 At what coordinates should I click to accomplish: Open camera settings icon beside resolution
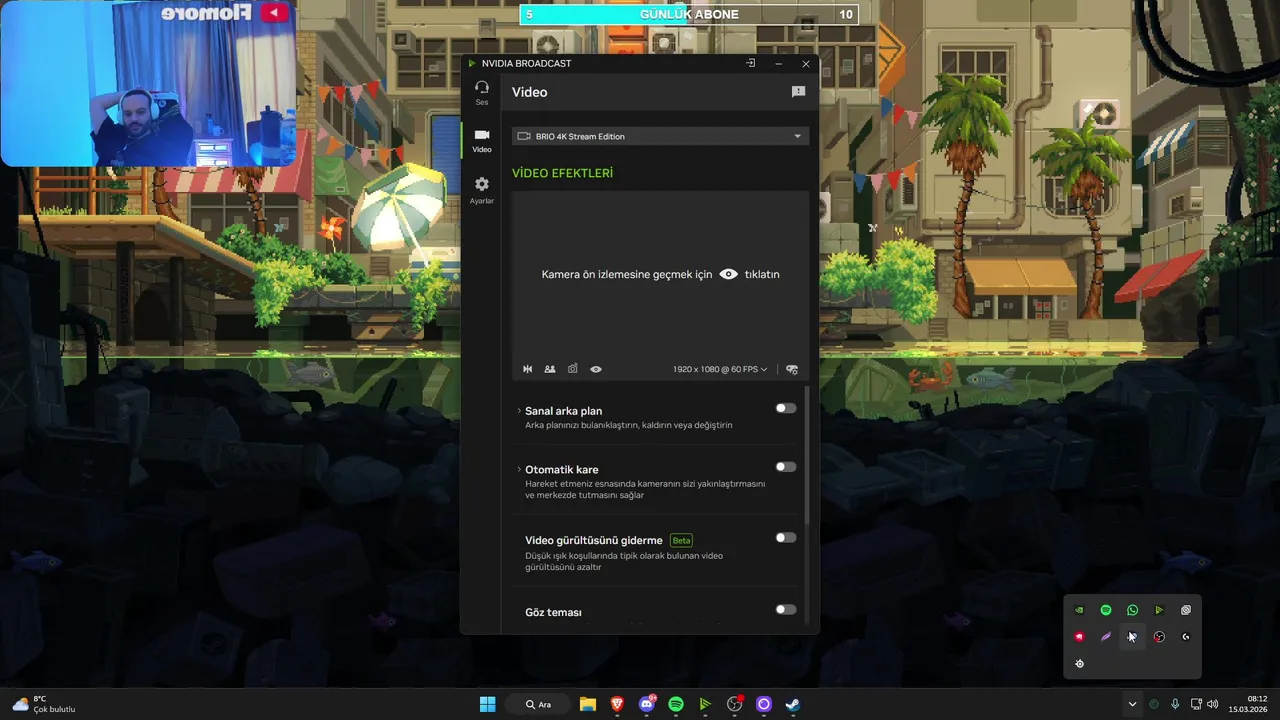(792, 369)
